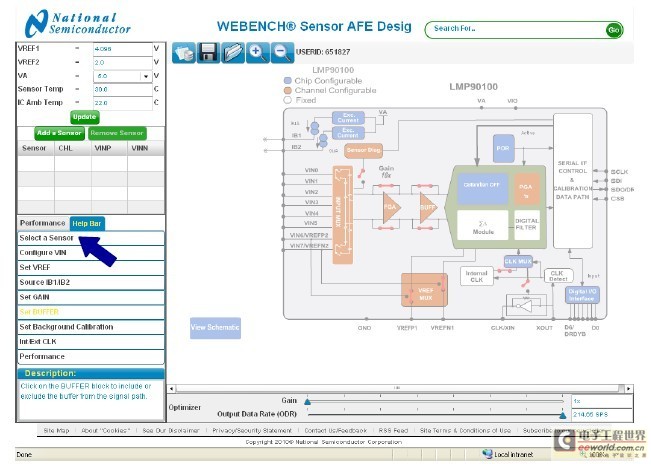
Task: Select the 'Source IB1,IB2' help item
Action: pyautogui.click(x=91, y=283)
